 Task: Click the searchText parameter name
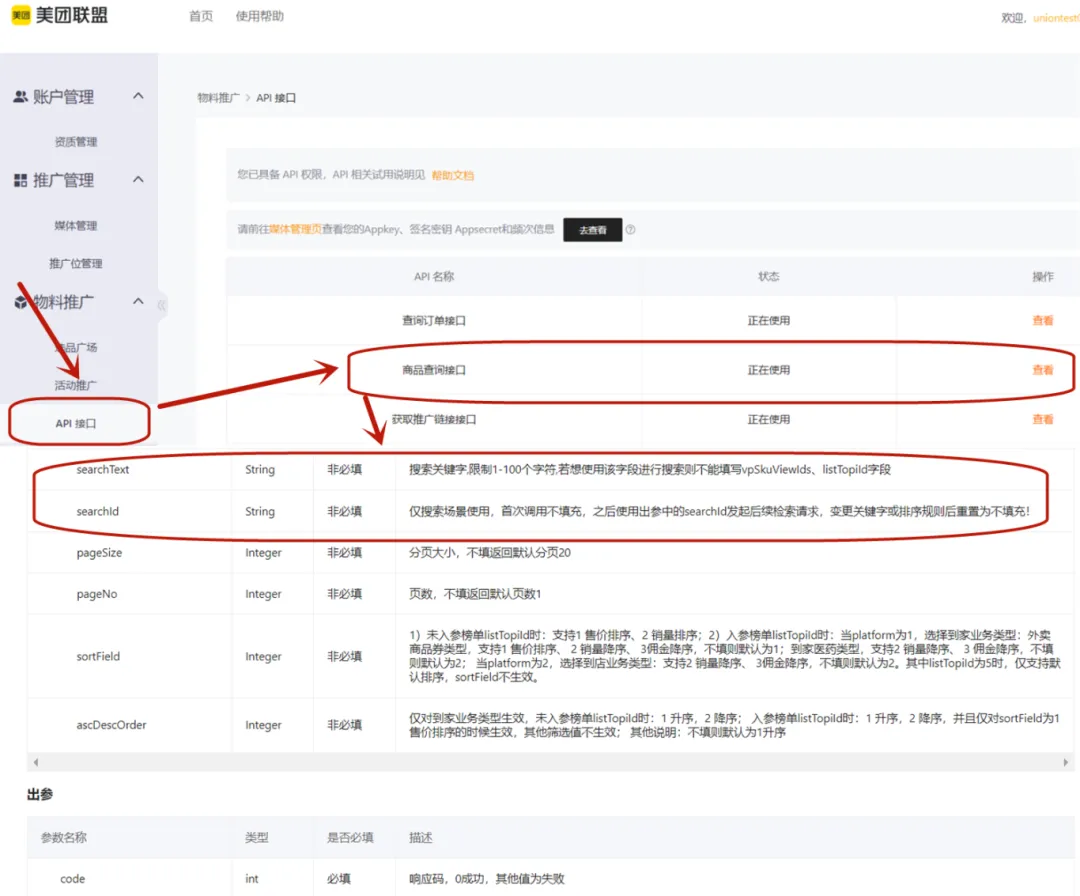point(103,470)
